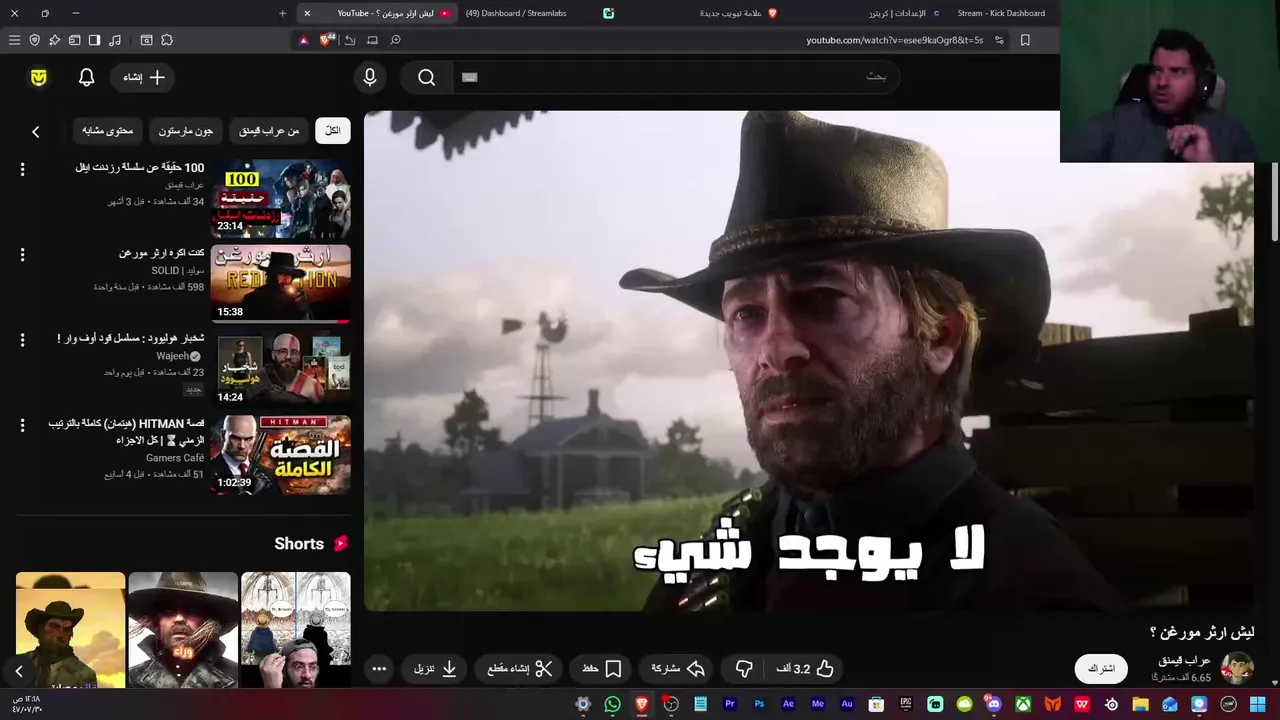The image size is (1280, 720).
Task: Open Adobe Photoshop from taskbar
Action: [x=759, y=704]
